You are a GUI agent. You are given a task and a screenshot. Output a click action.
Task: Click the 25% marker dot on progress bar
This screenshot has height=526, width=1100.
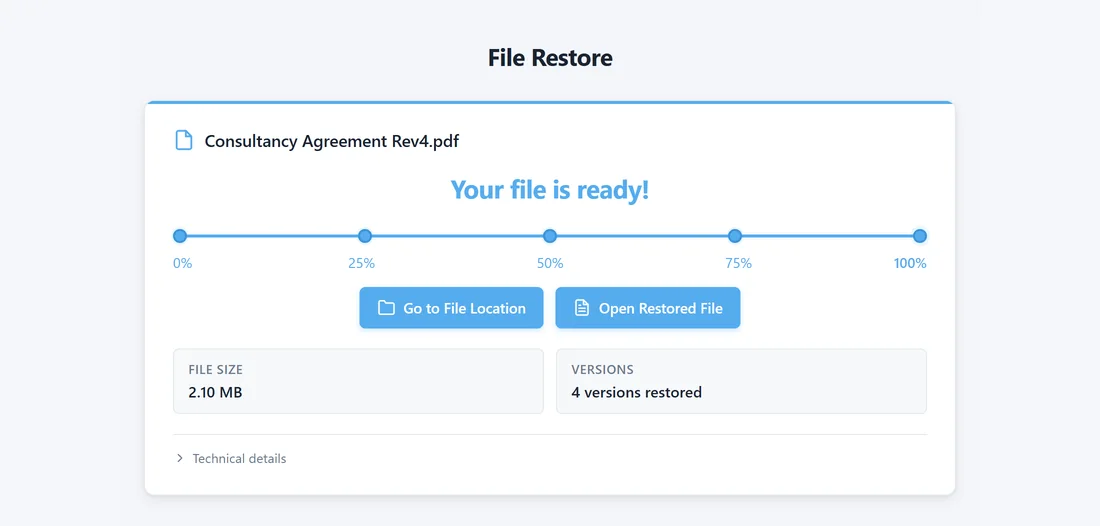point(365,236)
